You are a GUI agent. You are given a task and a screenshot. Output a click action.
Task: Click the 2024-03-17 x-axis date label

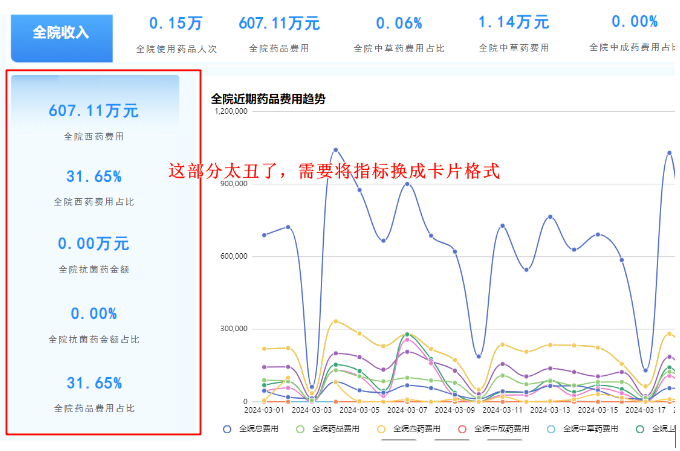[646, 410]
